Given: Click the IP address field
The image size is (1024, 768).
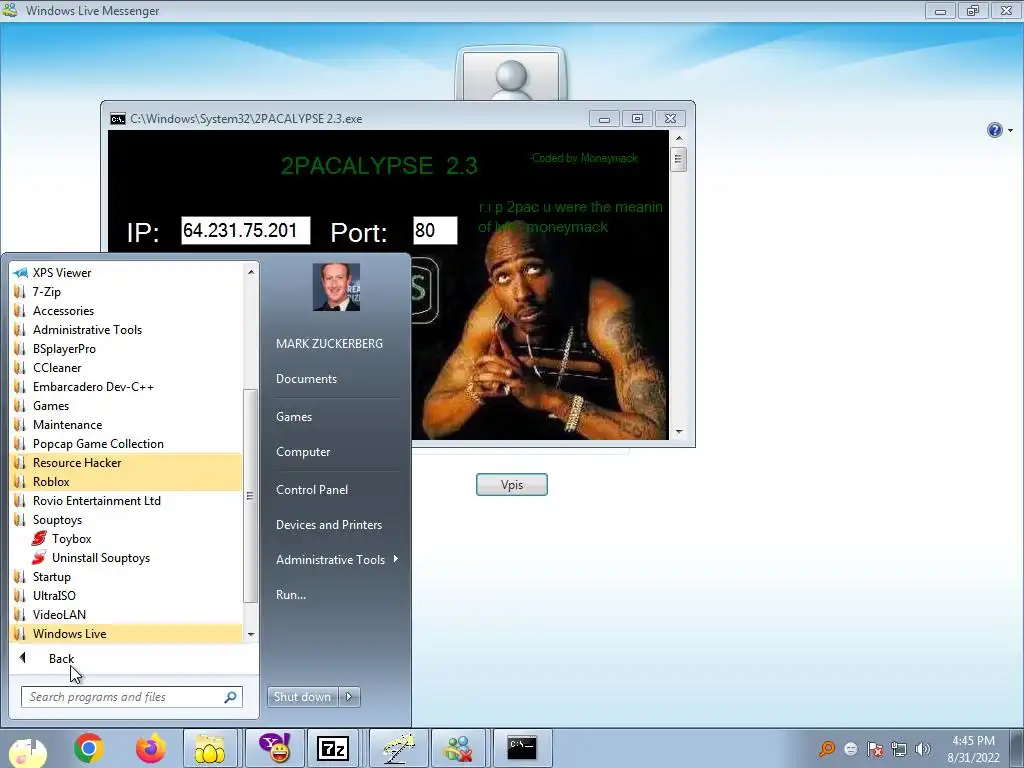Looking at the screenshot, I should point(246,231).
